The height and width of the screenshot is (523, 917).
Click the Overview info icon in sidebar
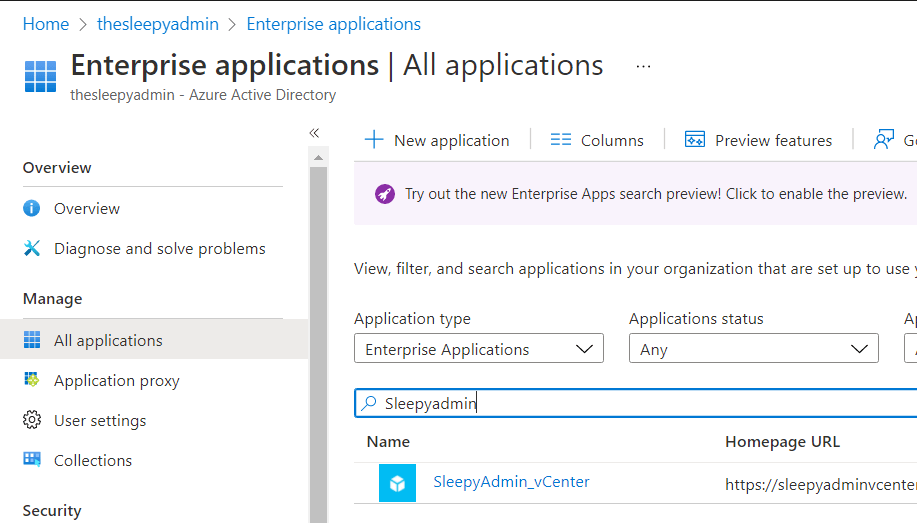[32, 208]
